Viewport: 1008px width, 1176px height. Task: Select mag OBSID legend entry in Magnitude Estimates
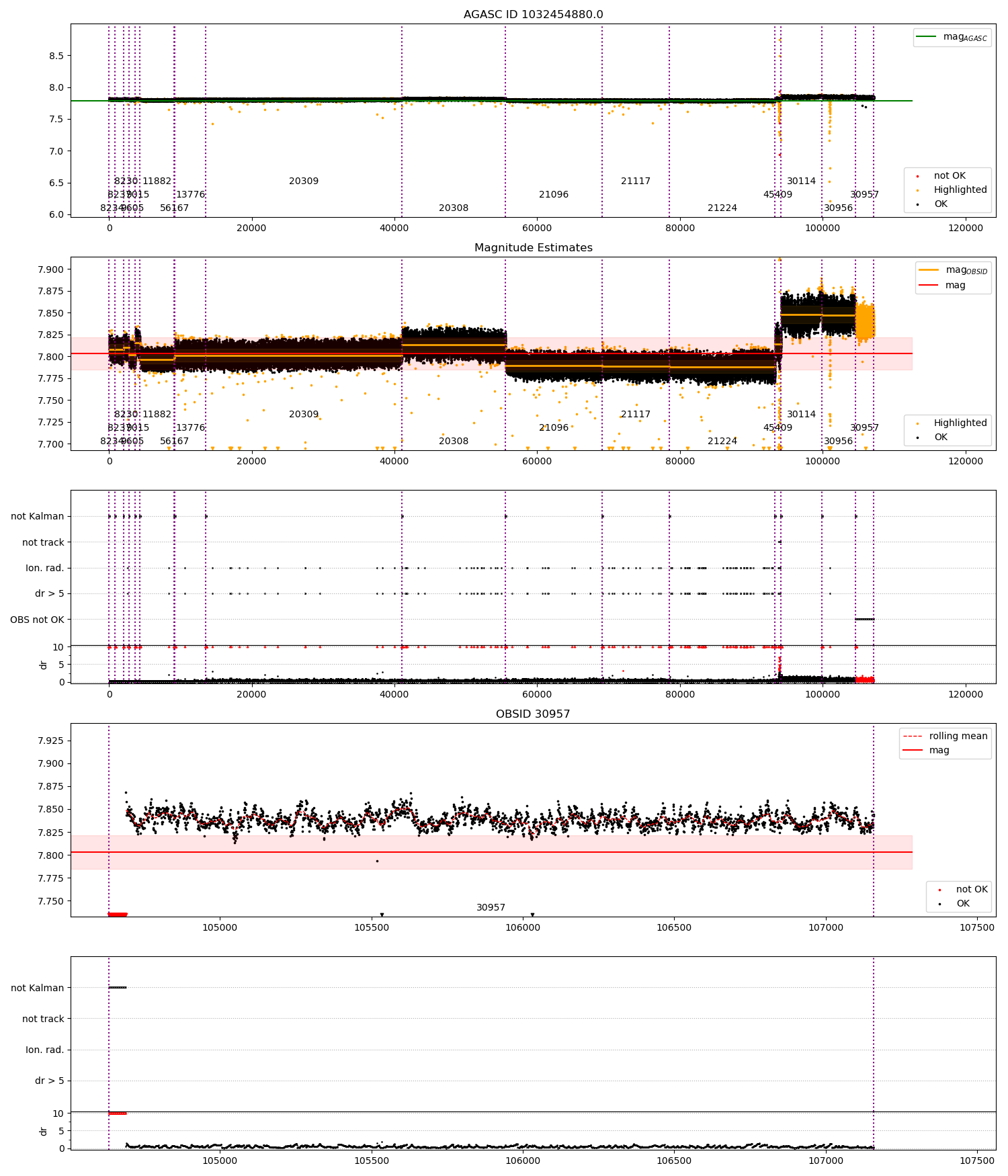point(954,270)
